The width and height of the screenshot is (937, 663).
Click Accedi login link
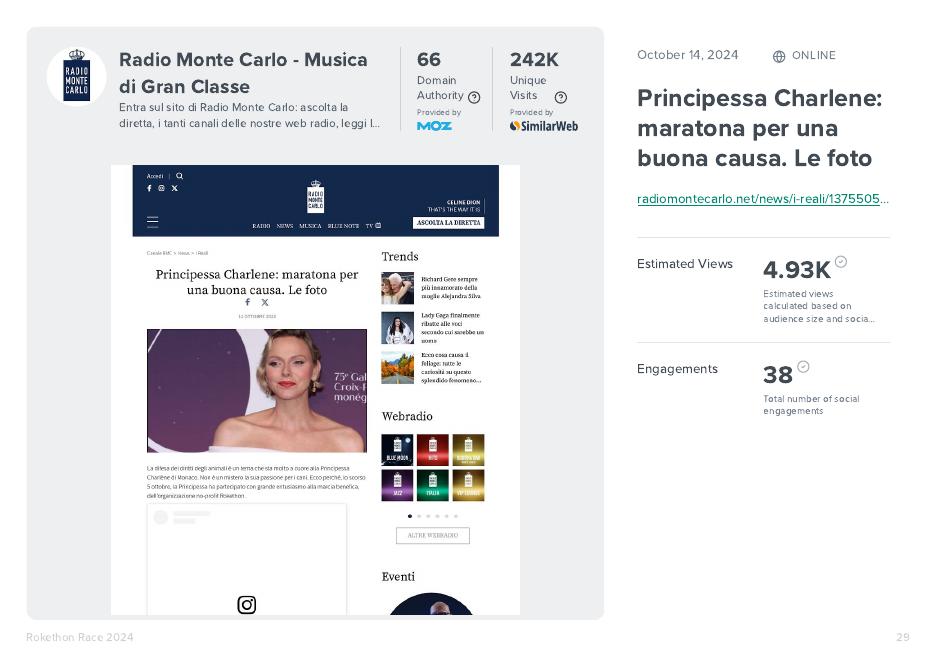155,176
